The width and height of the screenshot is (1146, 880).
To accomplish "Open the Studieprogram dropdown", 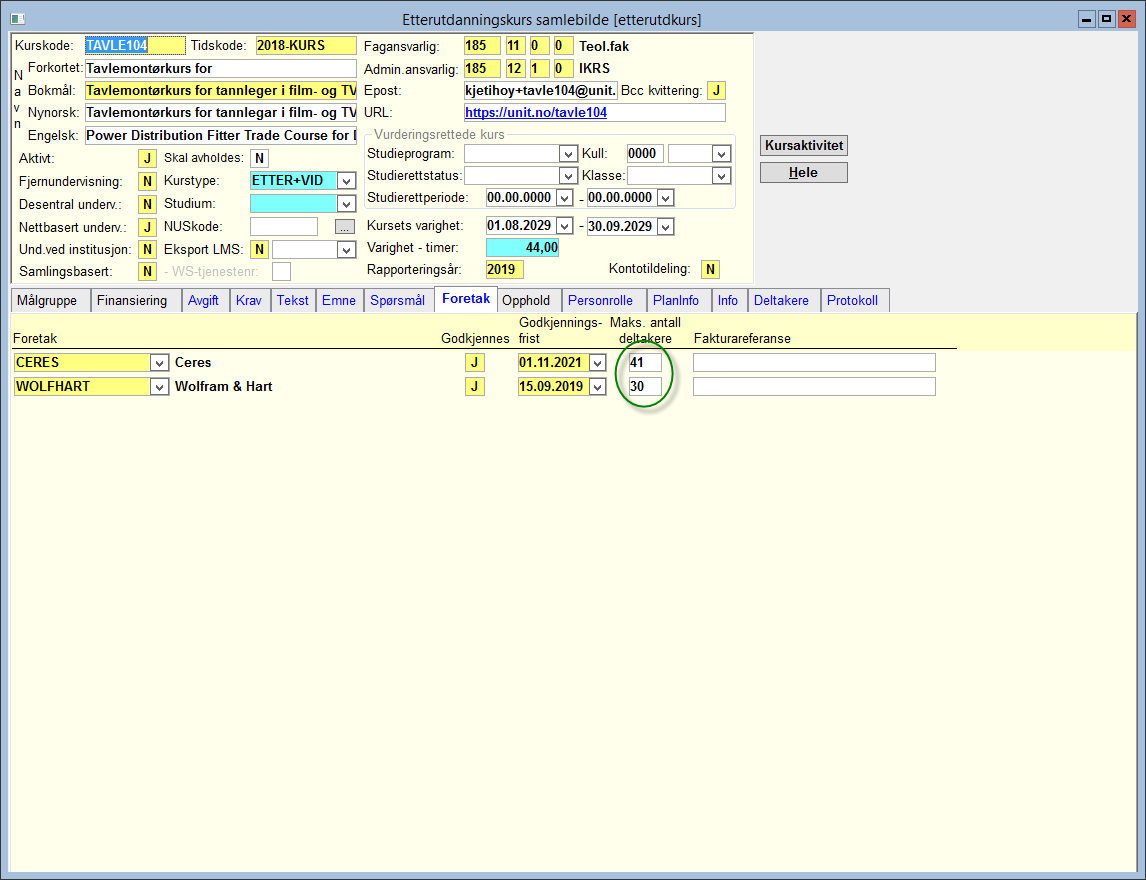I will tap(568, 154).
